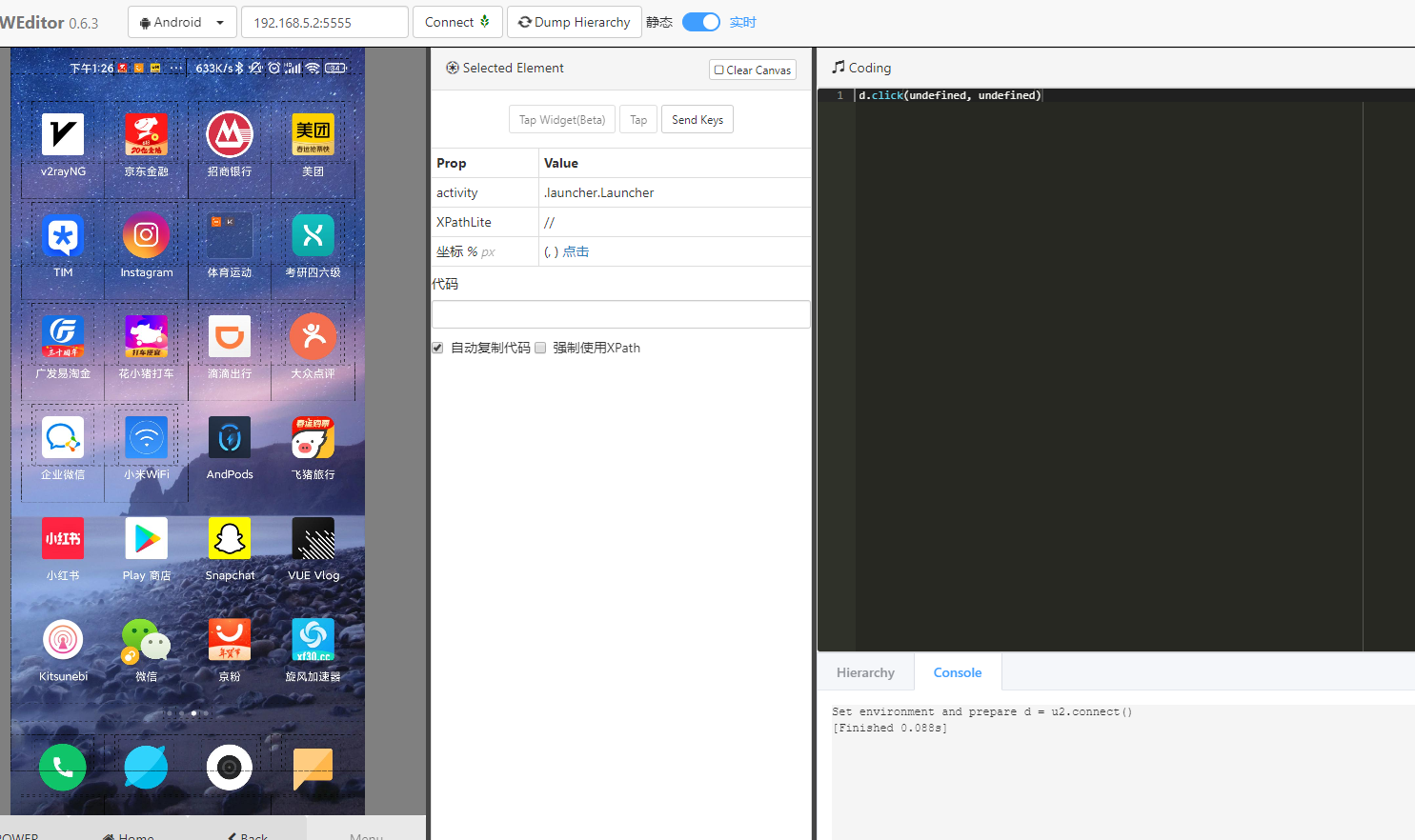Image resolution: width=1415 pixels, height=840 pixels.
Task: Click the Menu button below the phone
Action: coord(366,836)
